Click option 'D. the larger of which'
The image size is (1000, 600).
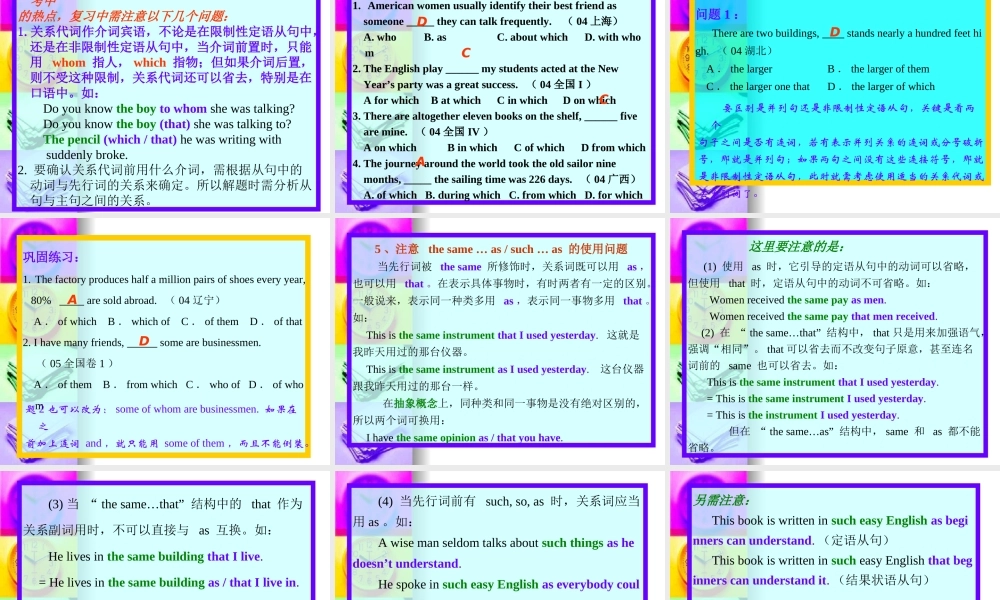point(881,86)
